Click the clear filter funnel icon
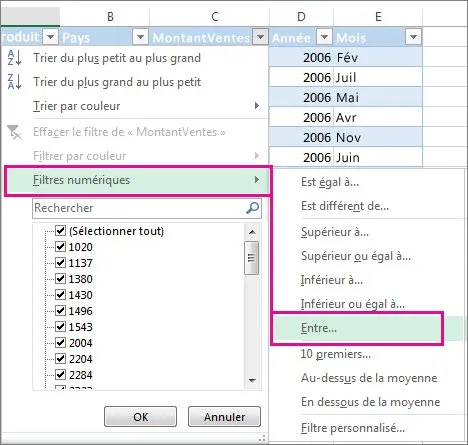 point(14,132)
